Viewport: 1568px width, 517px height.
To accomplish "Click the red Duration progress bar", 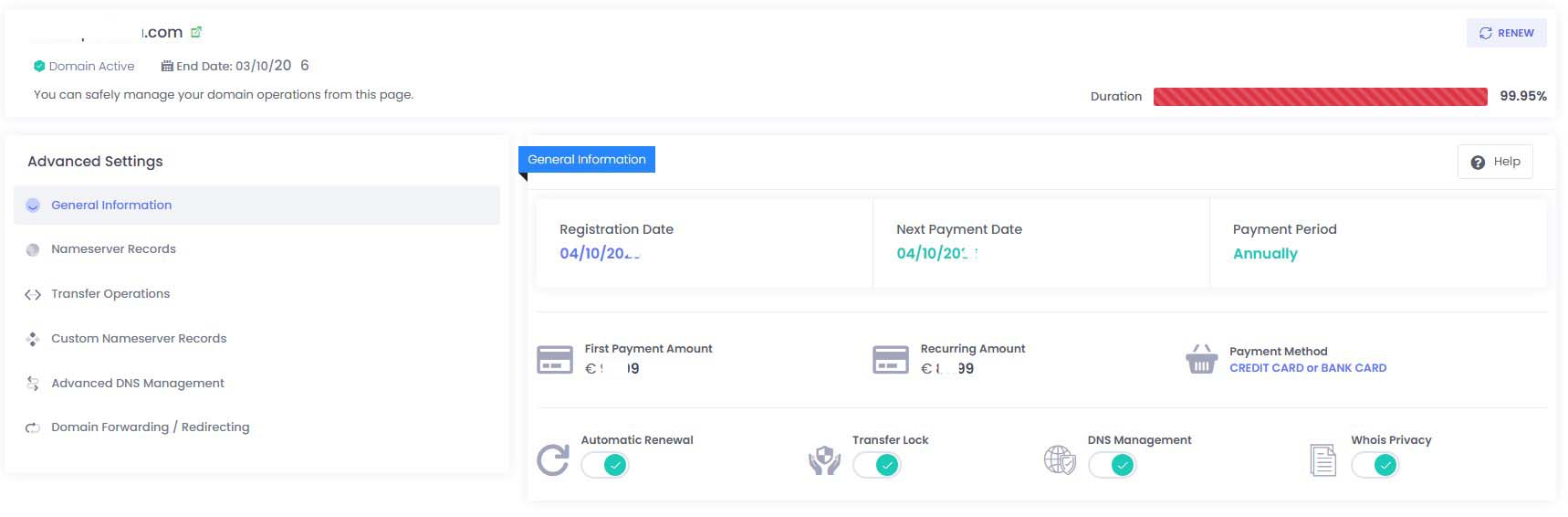I will click(1320, 97).
